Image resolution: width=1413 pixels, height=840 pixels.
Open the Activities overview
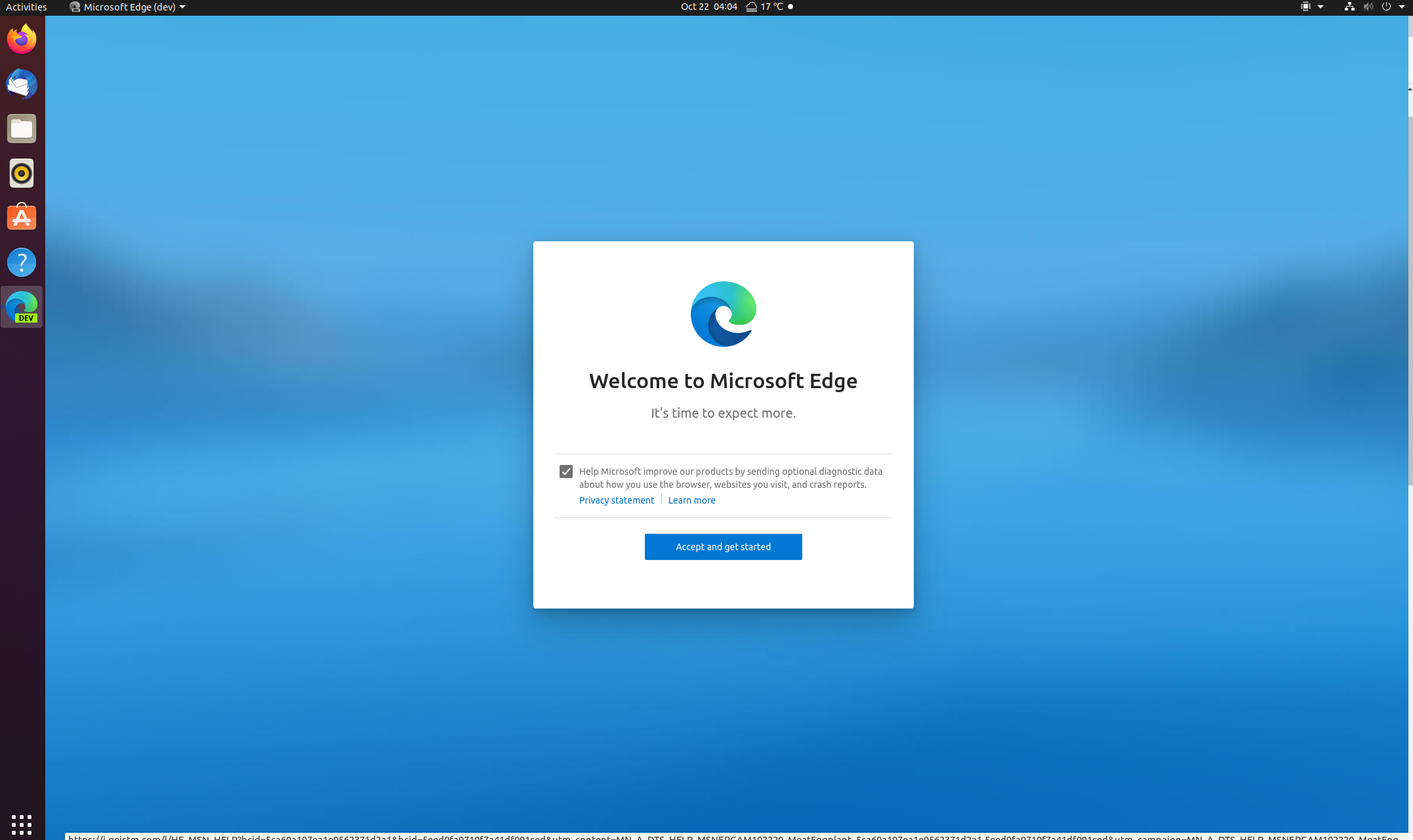tap(26, 7)
